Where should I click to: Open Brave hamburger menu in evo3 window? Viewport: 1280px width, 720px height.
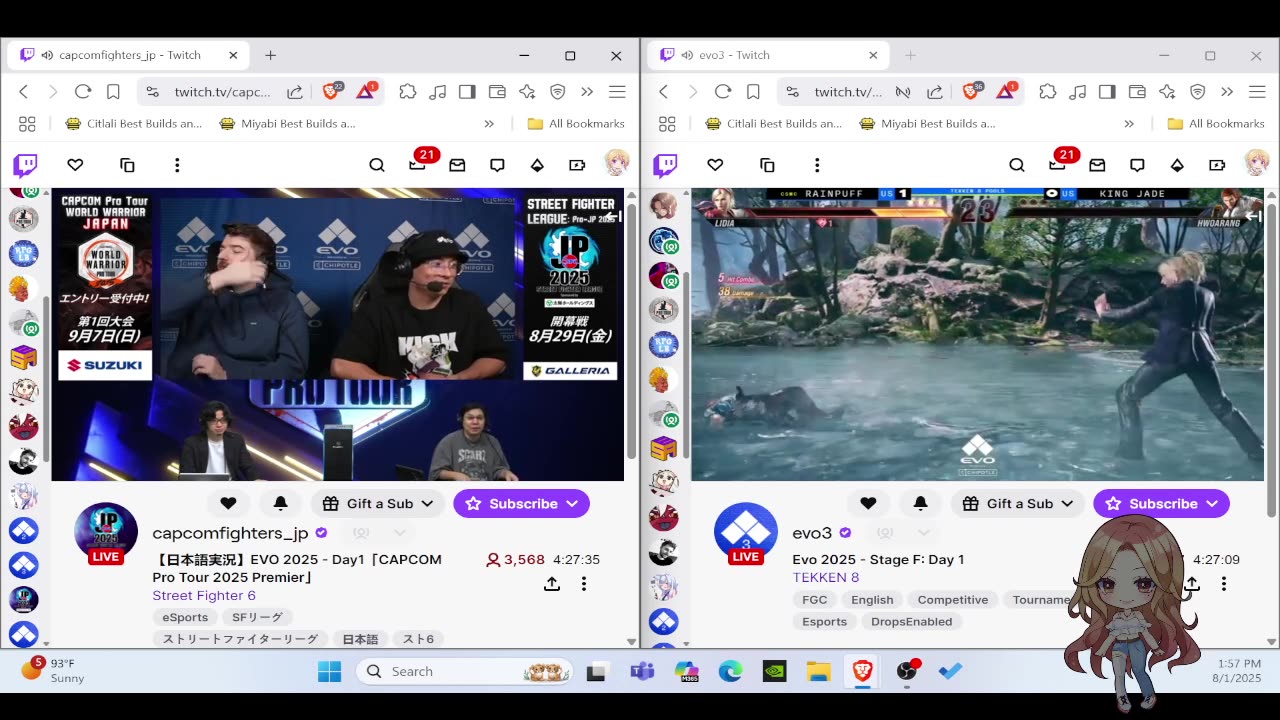(x=1257, y=92)
